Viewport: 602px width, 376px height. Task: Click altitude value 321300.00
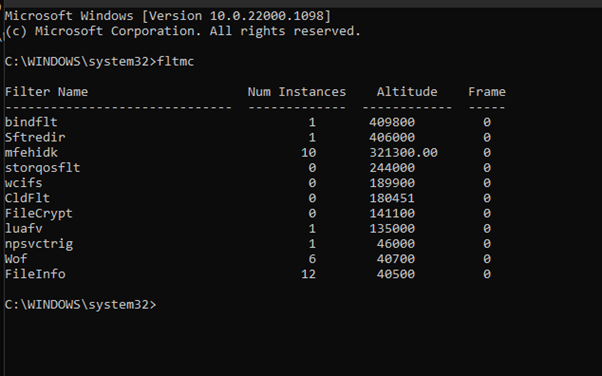click(x=404, y=152)
